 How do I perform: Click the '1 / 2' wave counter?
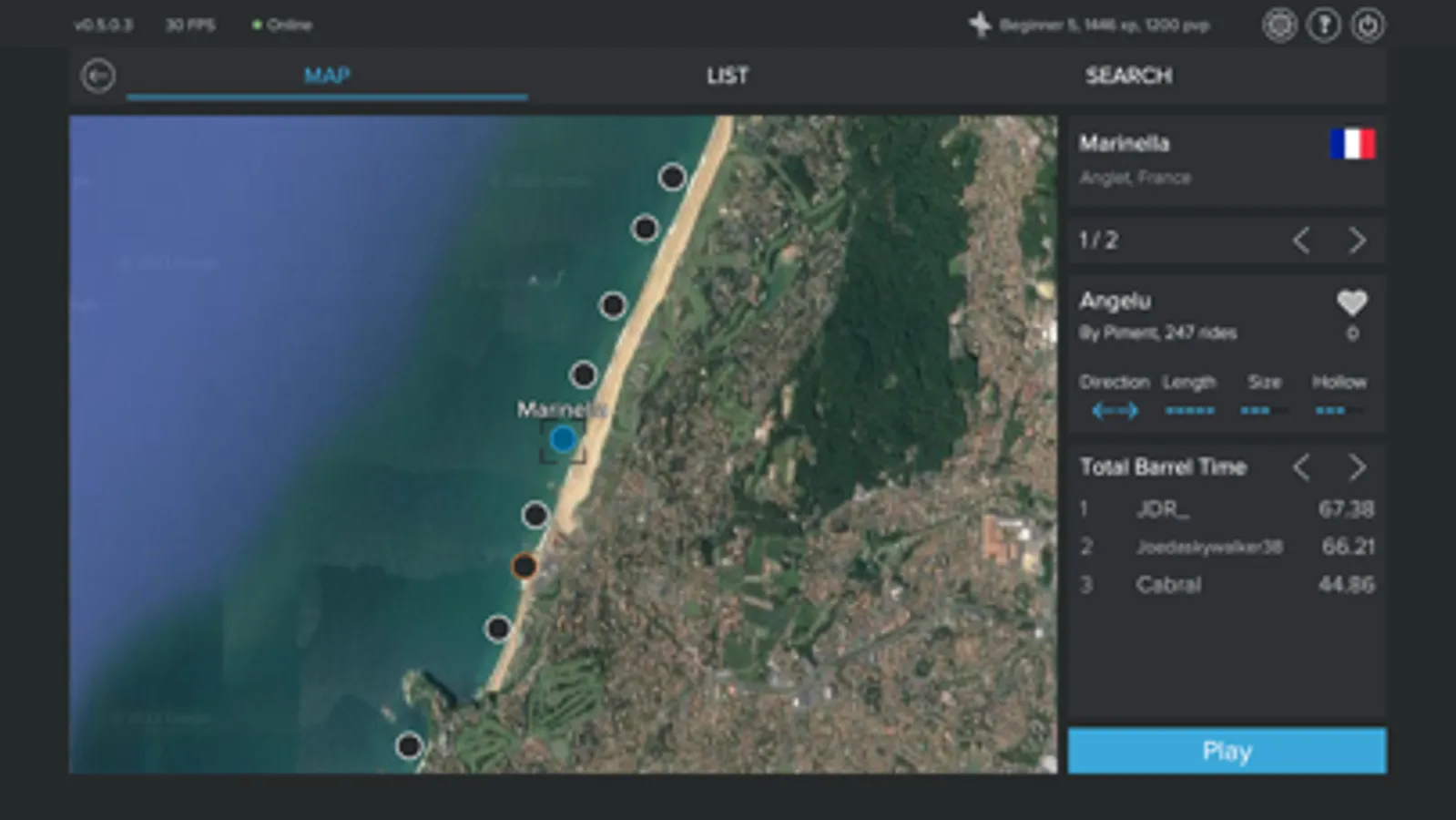point(1098,241)
